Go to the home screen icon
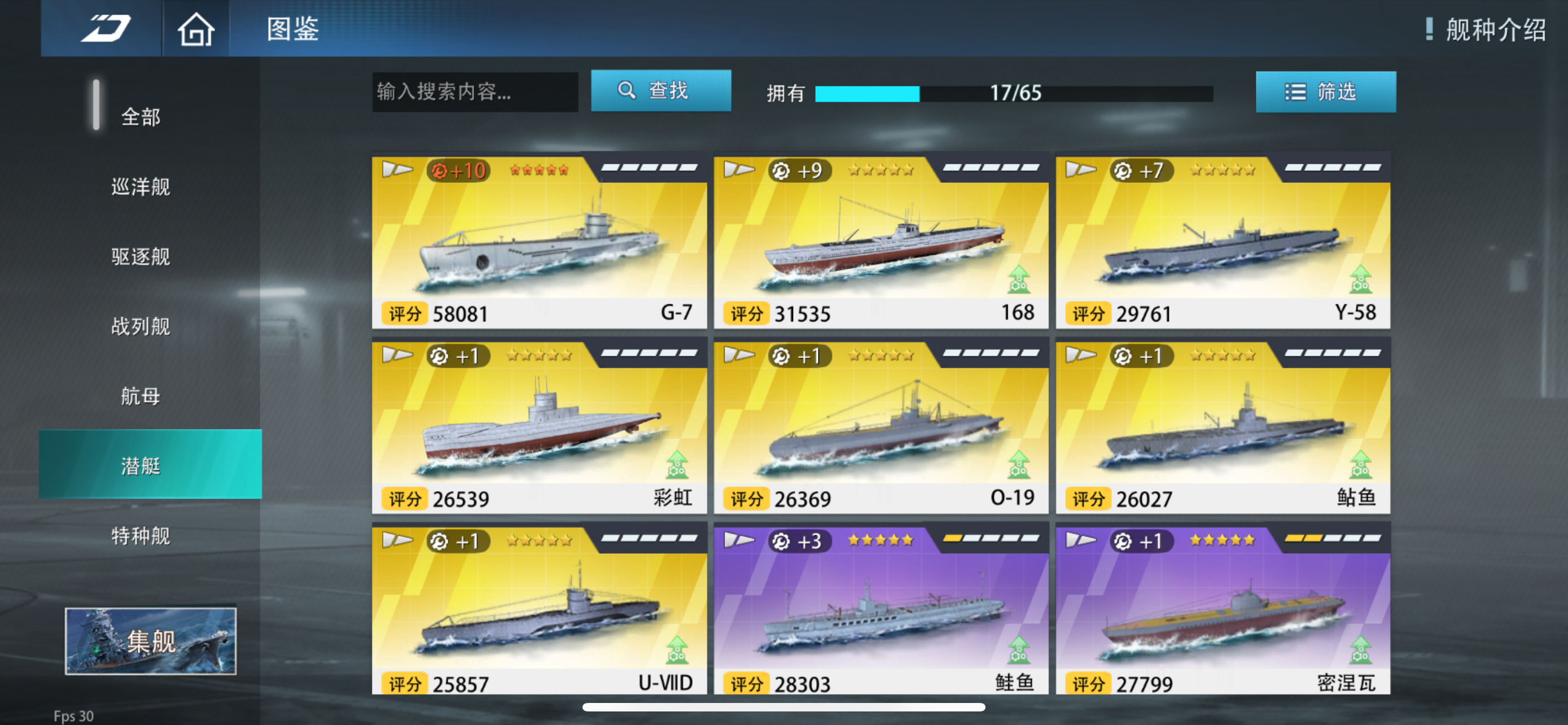 (195, 29)
